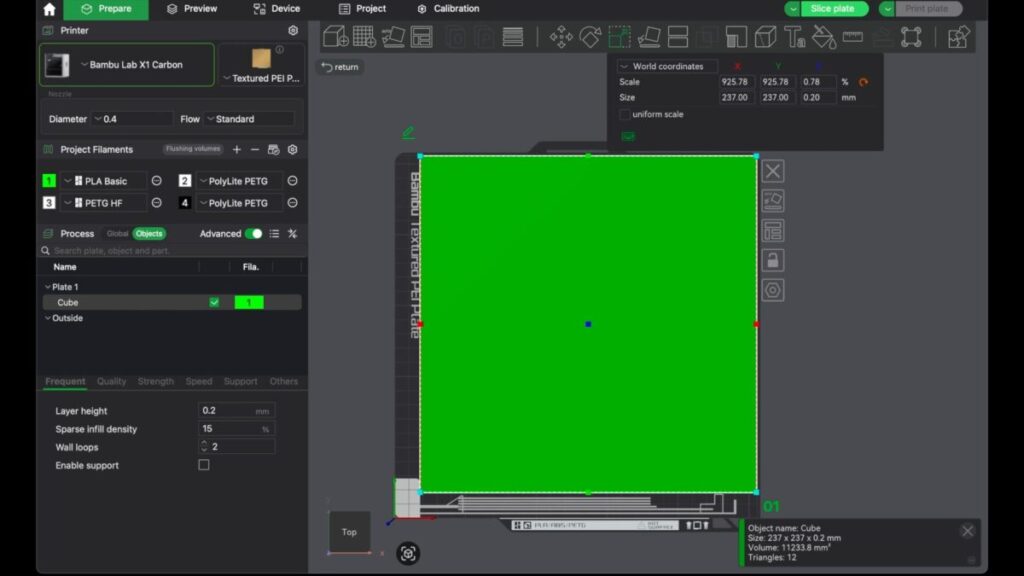Add a filament with the plus icon
Image resolution: width=1024 pixels, height=576 pixels.
point(236,150)
